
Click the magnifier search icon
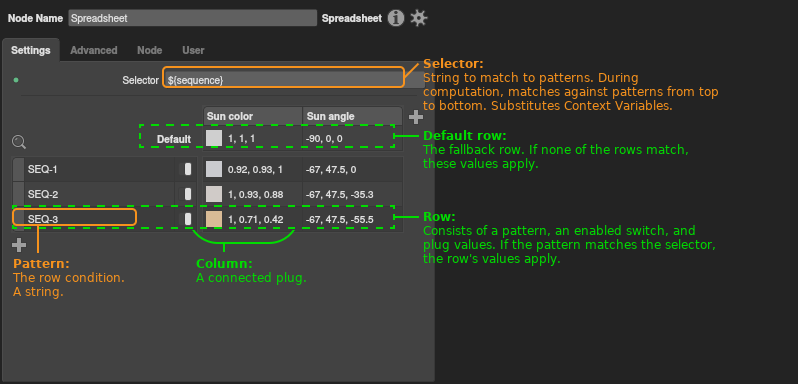(x=19, y=142)
